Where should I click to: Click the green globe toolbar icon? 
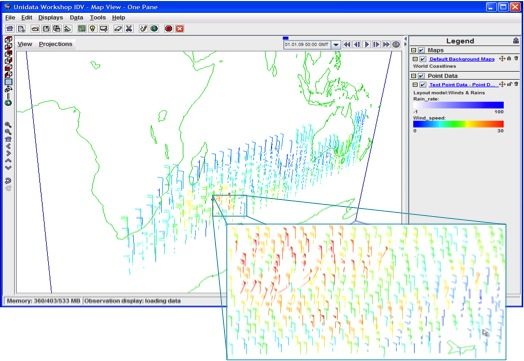[x=154, y=29]
